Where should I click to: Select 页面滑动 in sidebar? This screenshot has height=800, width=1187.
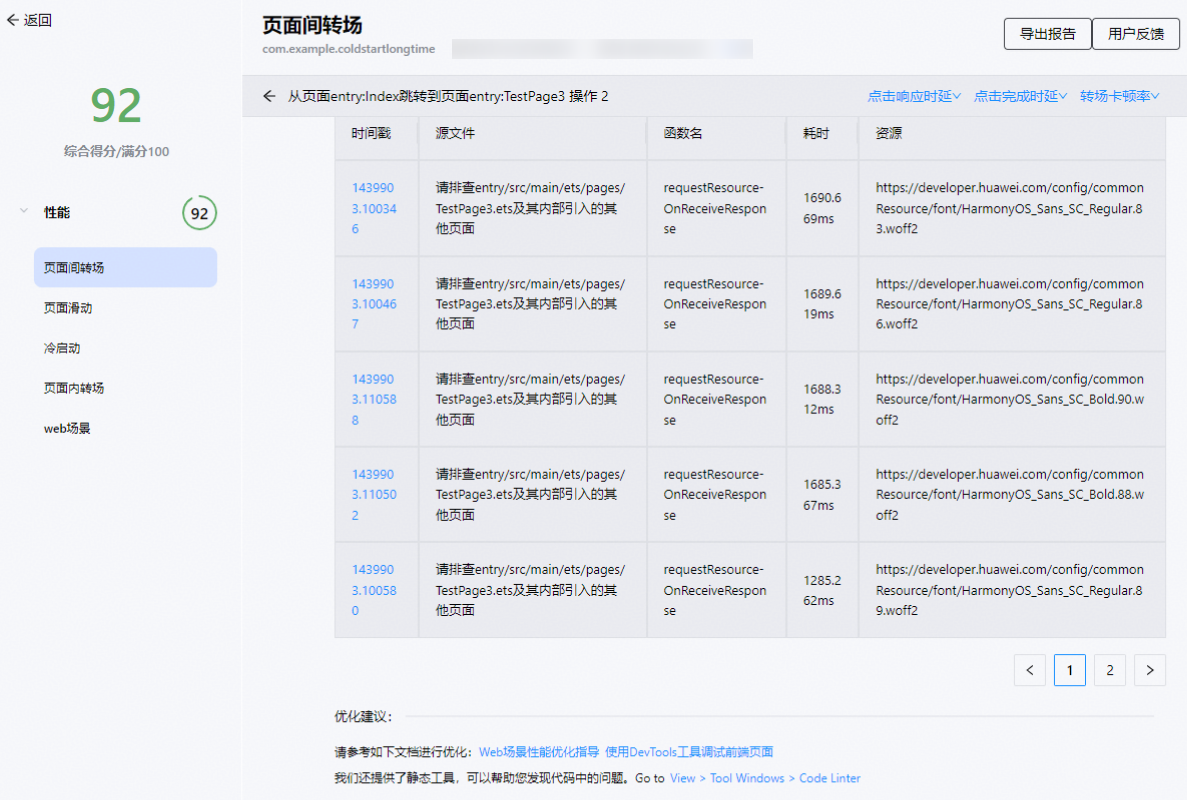point(68,308)
